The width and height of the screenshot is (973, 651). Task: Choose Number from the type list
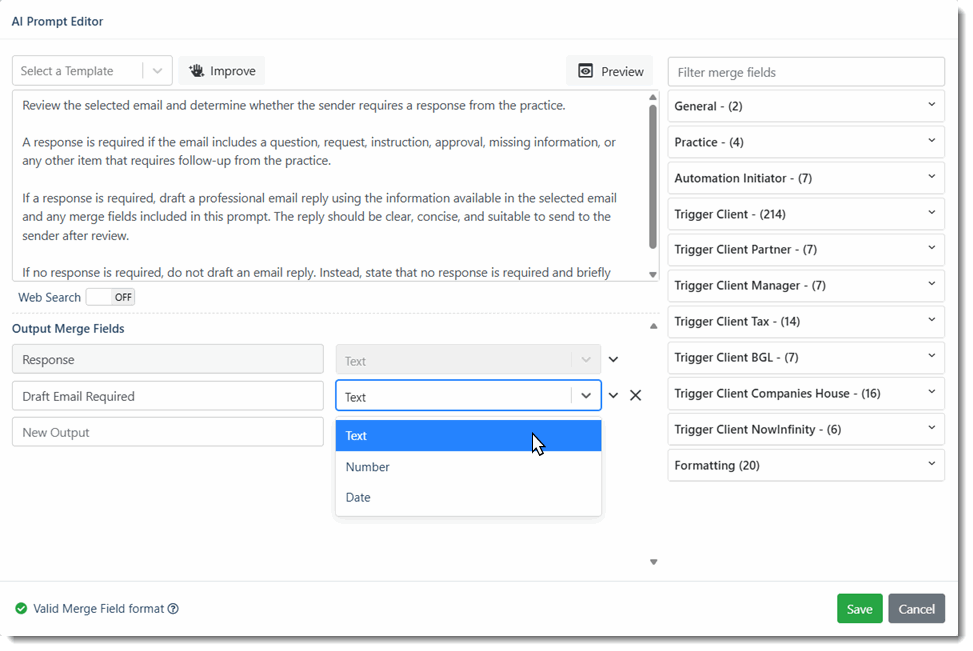coord(469,467)
